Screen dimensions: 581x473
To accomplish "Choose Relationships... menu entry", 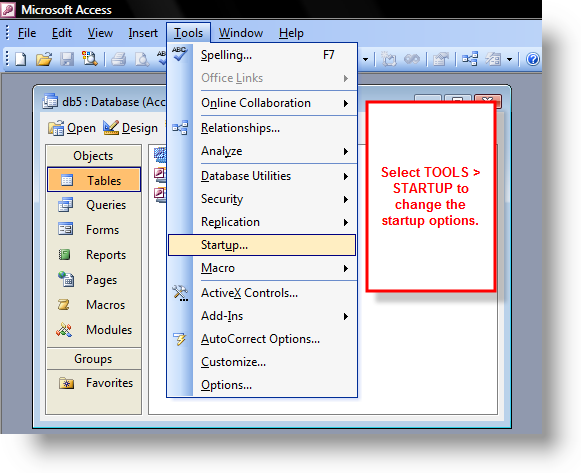I will (x=262, y=128).
